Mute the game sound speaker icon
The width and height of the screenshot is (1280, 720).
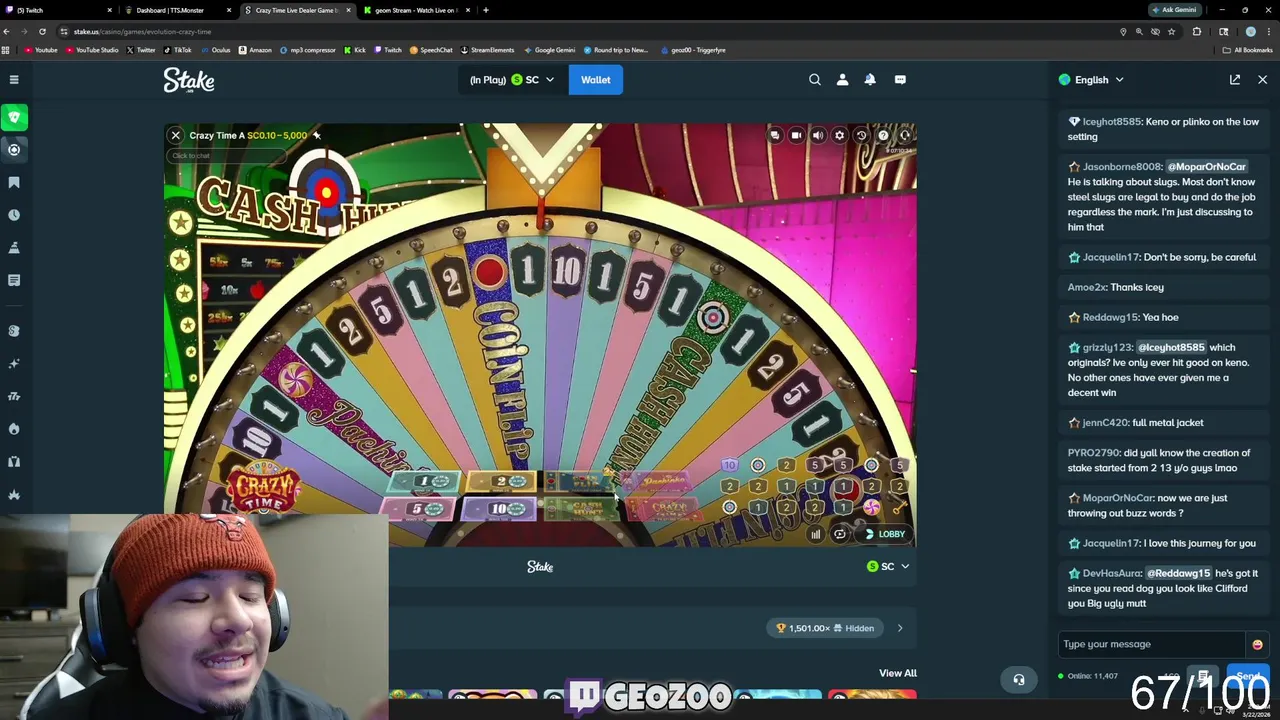[x=818, y=135]
